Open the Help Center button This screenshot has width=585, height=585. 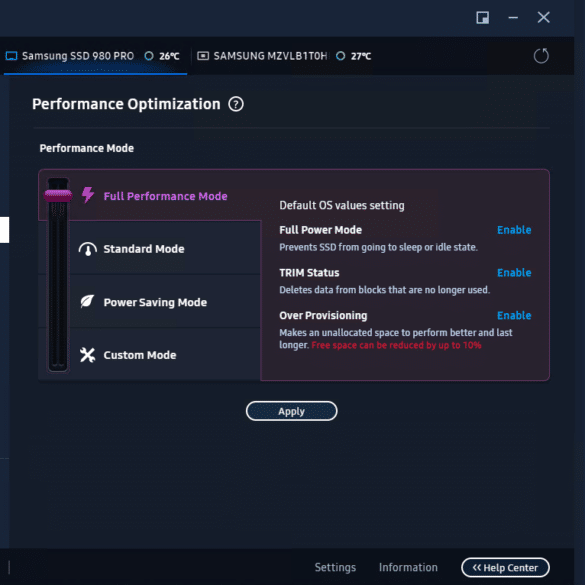click(x=505, y=567)
